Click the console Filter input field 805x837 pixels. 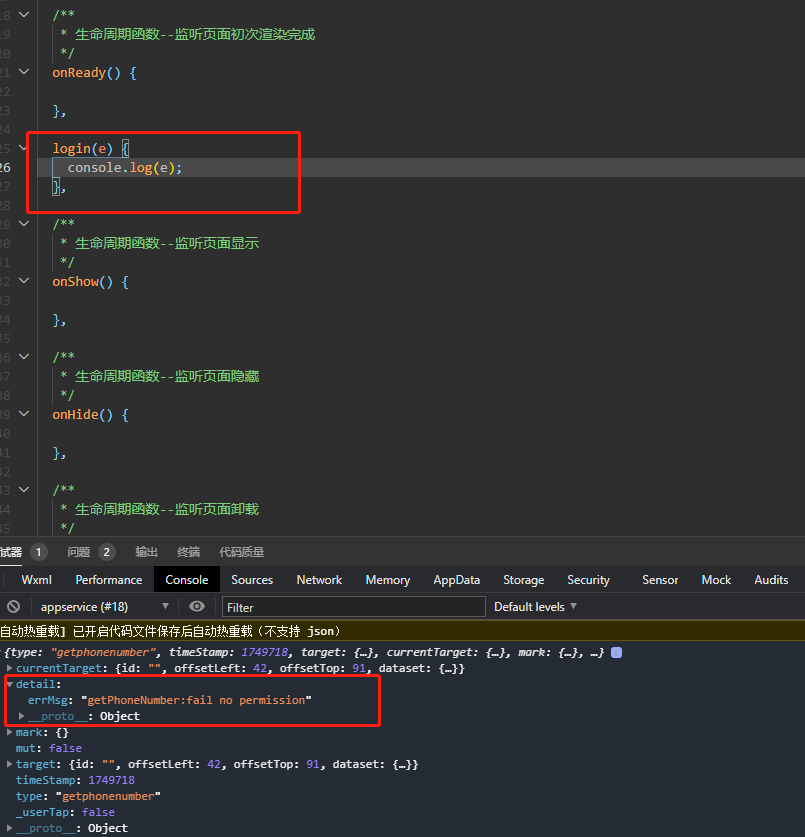[353, 607]
